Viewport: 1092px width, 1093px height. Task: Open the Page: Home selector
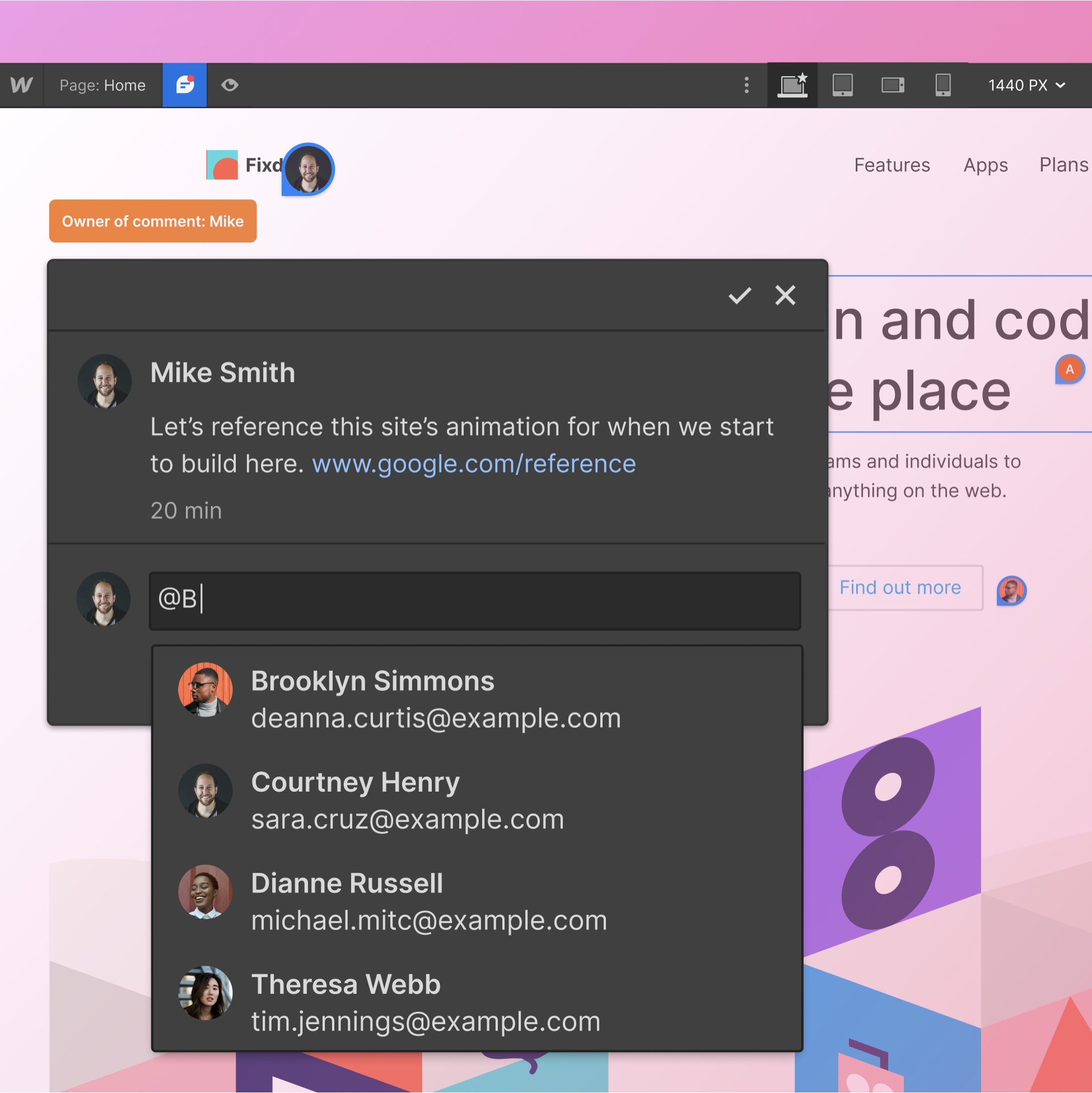102,85
